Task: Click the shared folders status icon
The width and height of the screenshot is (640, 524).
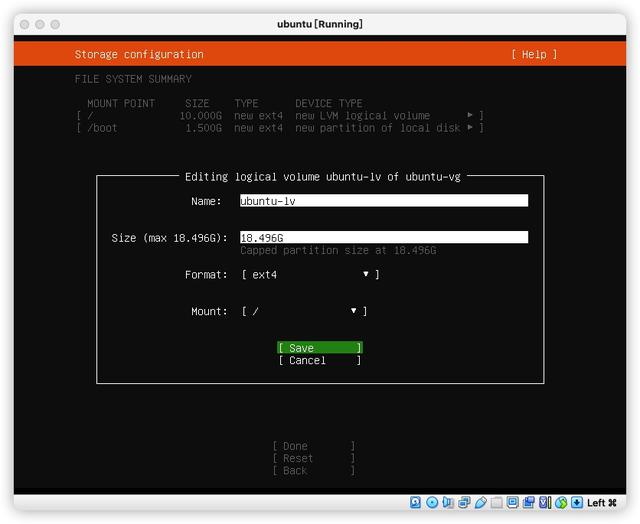Action: (496, 502)
